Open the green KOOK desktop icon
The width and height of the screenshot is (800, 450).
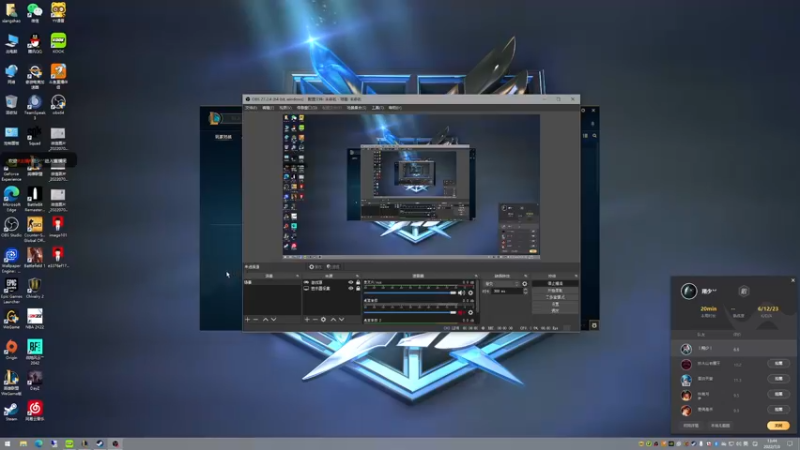58,43
